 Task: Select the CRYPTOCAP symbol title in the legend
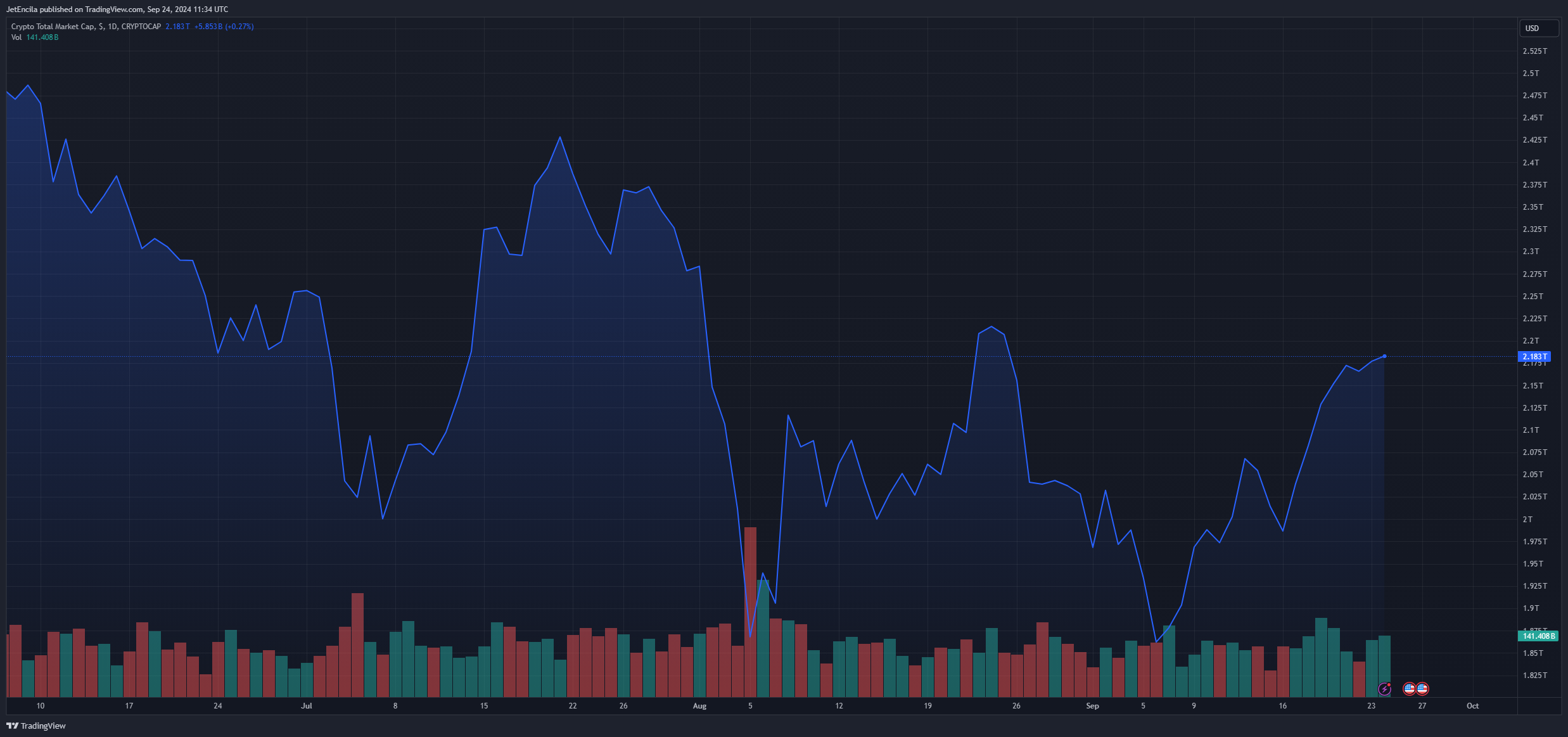(x=141, y=27)
